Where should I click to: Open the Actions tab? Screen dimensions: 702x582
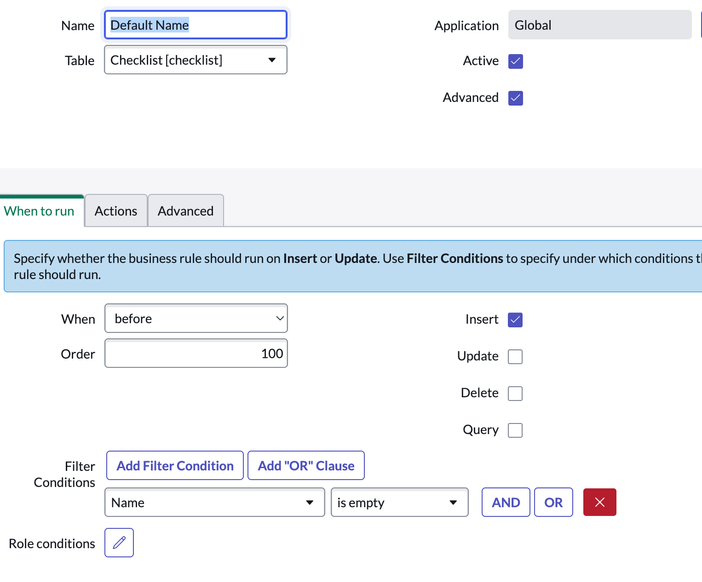tap(116, 211)
